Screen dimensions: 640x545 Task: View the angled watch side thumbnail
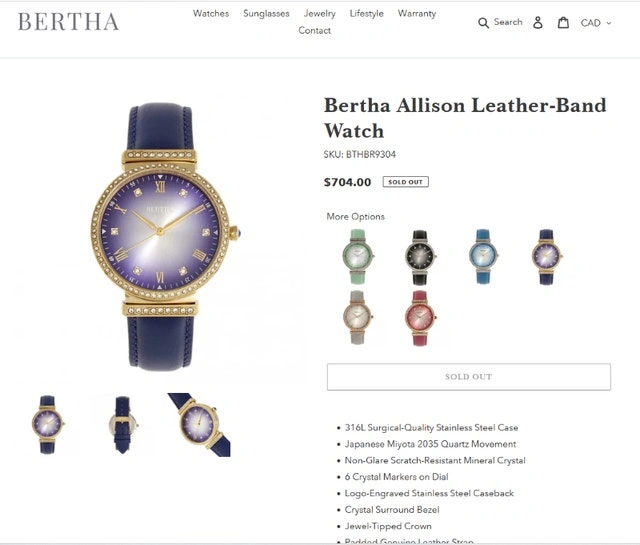[x=199, y=425]
